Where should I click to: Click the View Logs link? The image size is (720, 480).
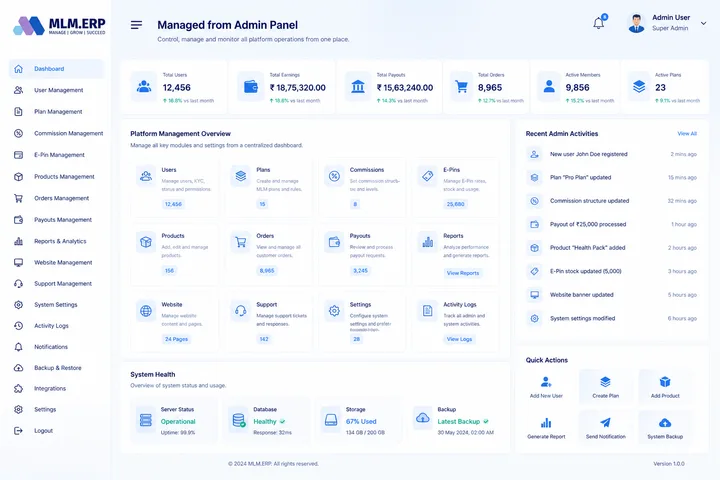(x=459, y=339)
